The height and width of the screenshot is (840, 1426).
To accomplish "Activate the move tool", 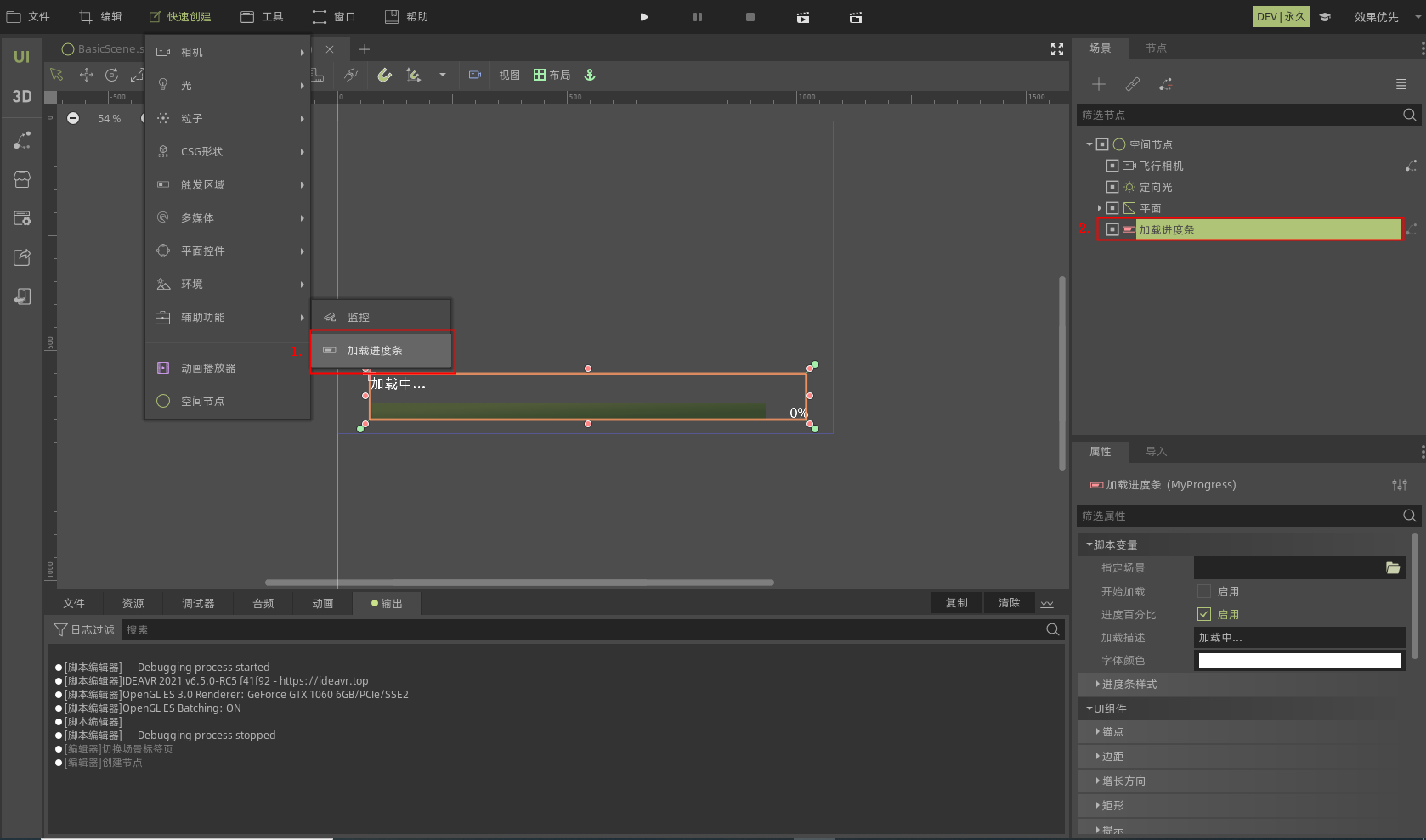I will click(86, 75).
